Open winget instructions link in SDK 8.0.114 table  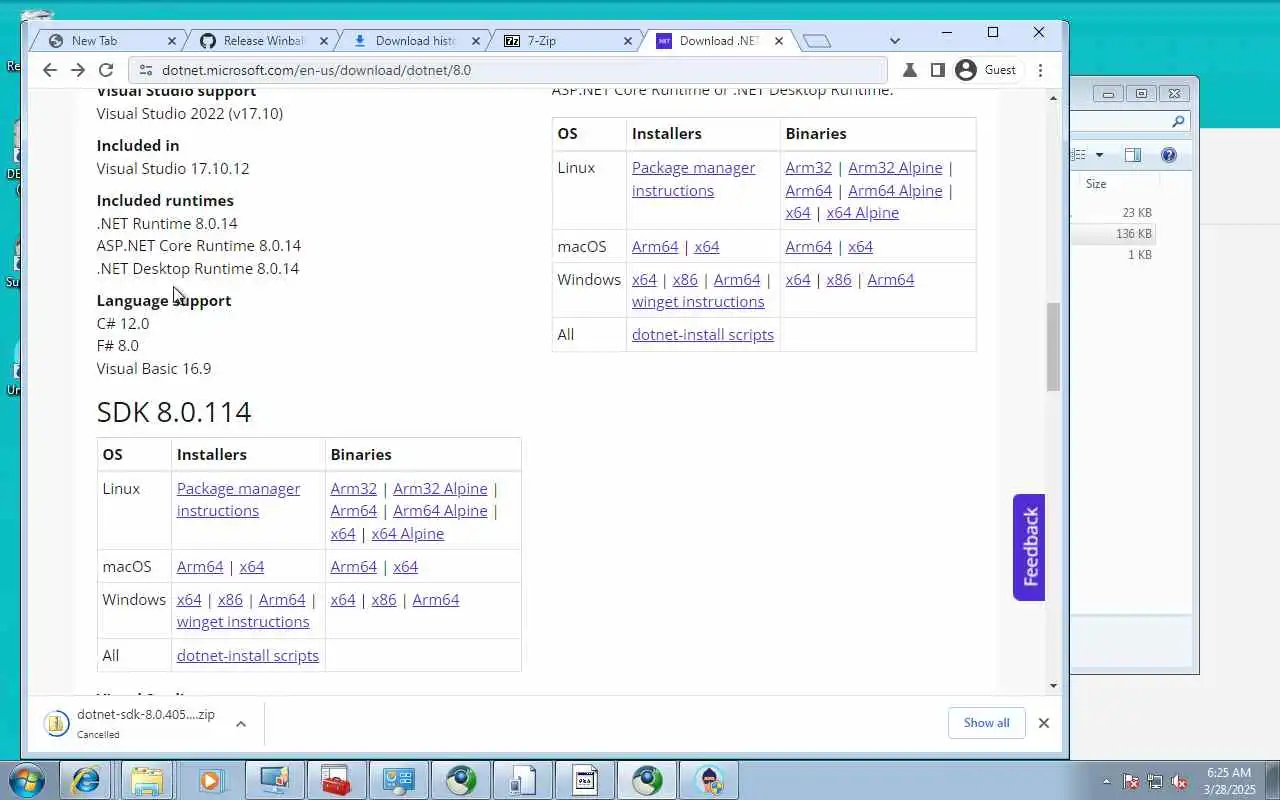click(x=243, y=622)
